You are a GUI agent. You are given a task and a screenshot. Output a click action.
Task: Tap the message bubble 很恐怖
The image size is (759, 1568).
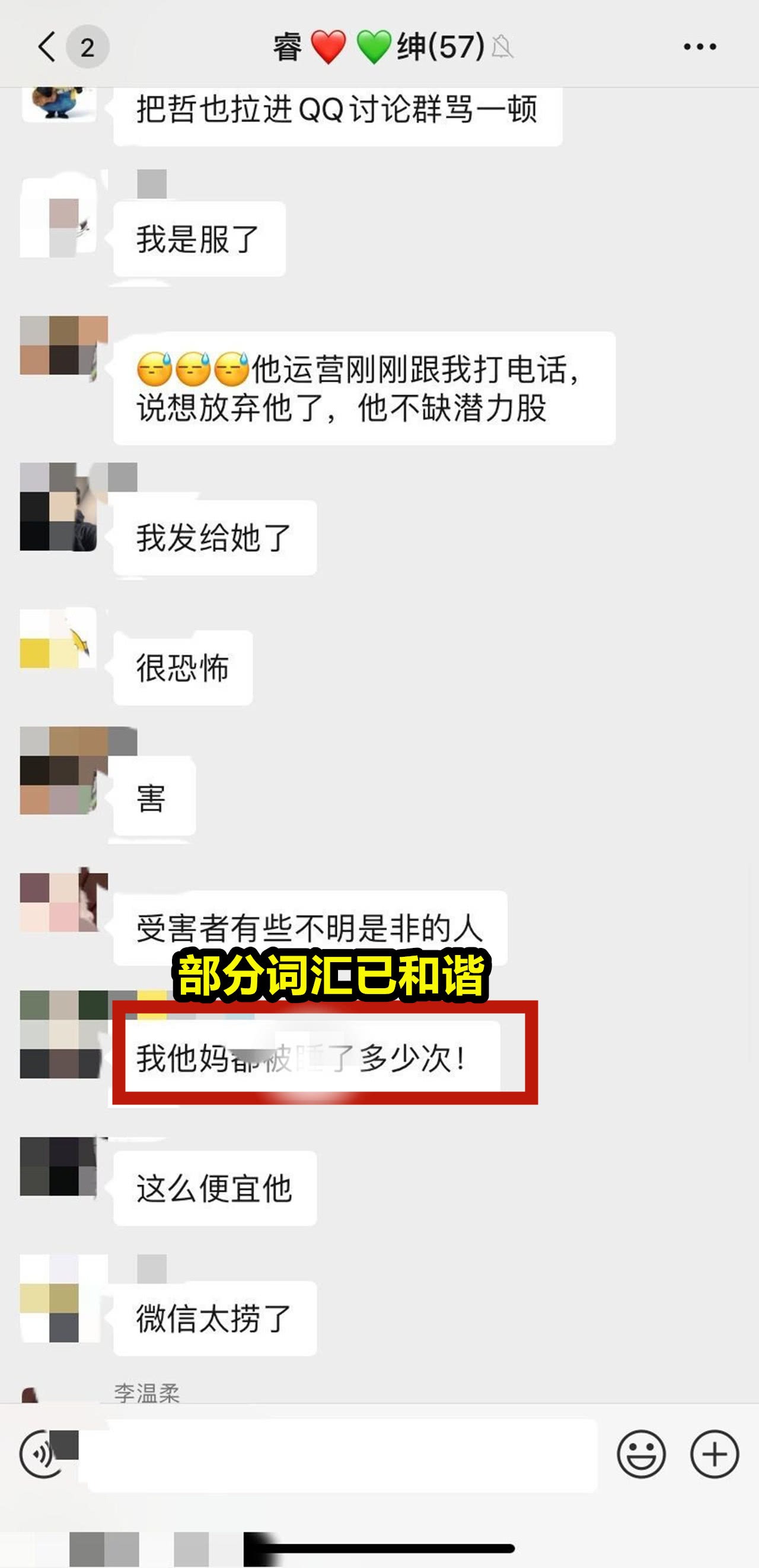pos(183,668)
